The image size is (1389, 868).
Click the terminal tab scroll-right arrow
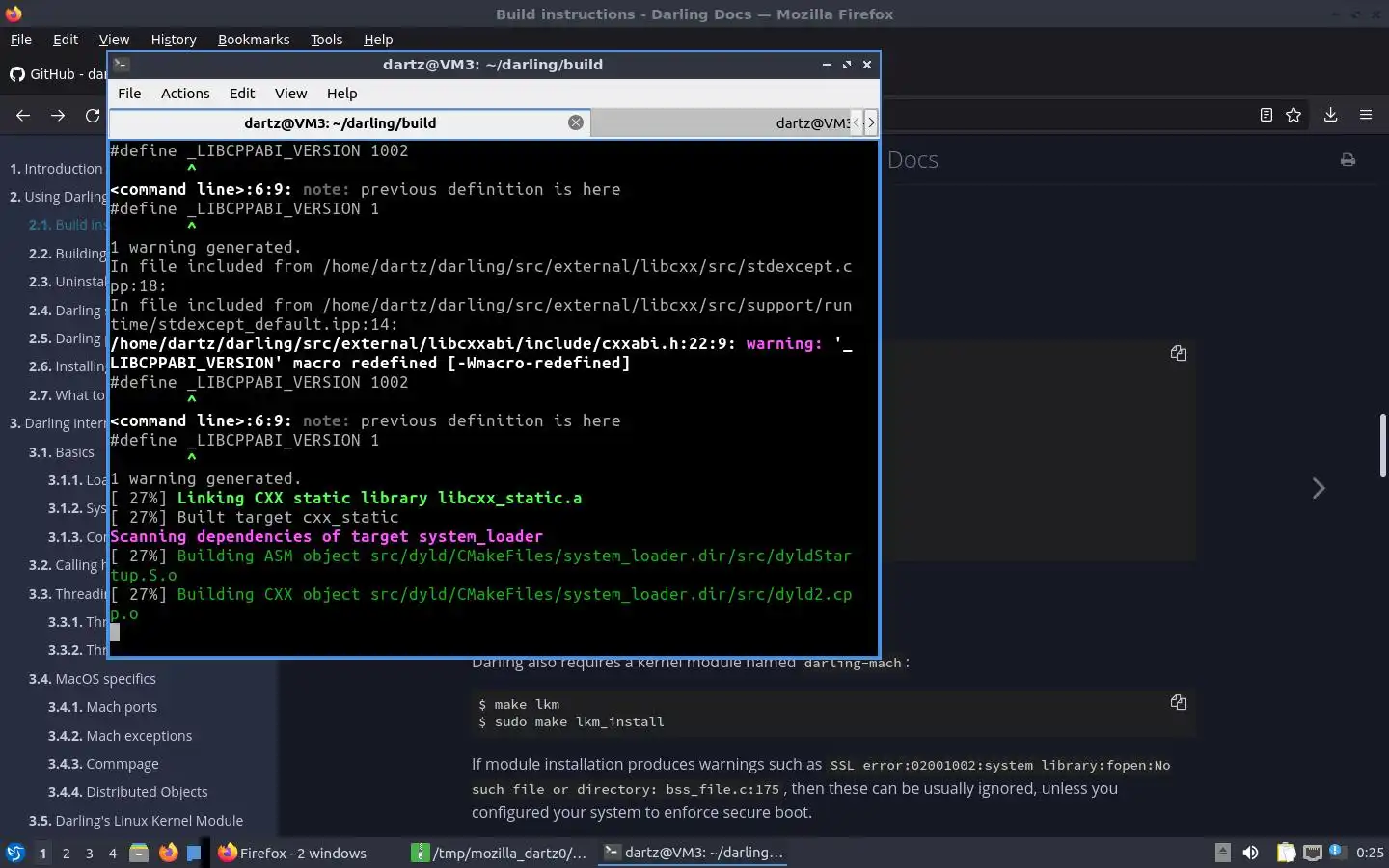871,122
